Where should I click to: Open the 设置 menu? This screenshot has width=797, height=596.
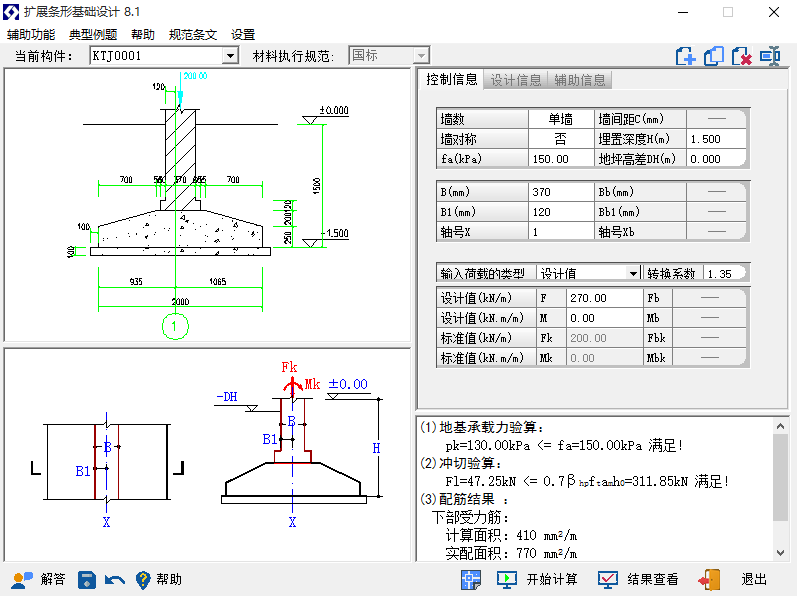coord(243,35)
